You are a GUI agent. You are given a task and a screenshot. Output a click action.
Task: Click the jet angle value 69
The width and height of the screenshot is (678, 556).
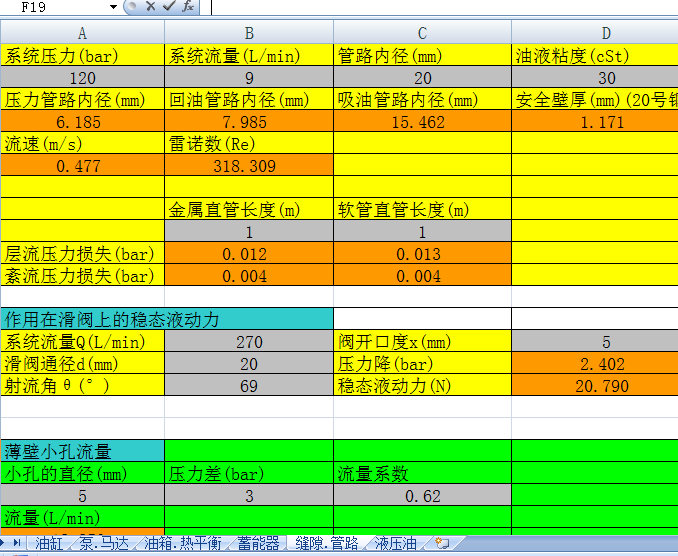click(x=249, y=386)
